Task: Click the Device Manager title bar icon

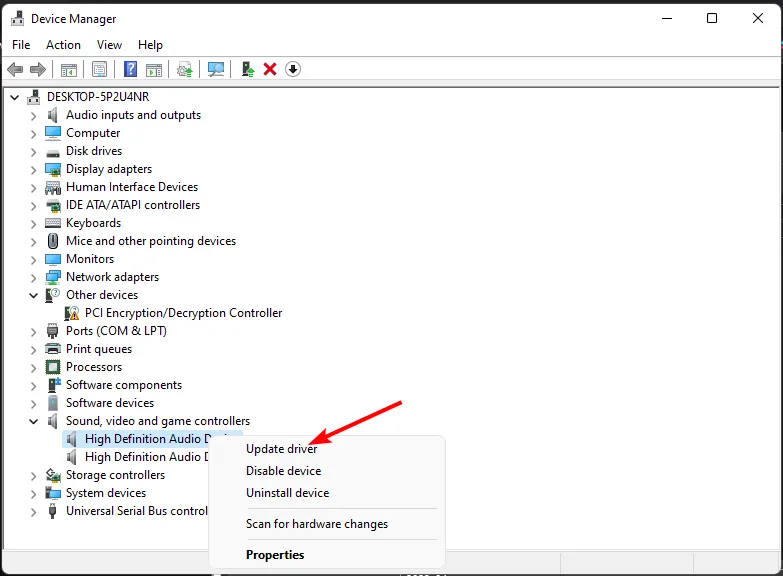Action: 17,18
